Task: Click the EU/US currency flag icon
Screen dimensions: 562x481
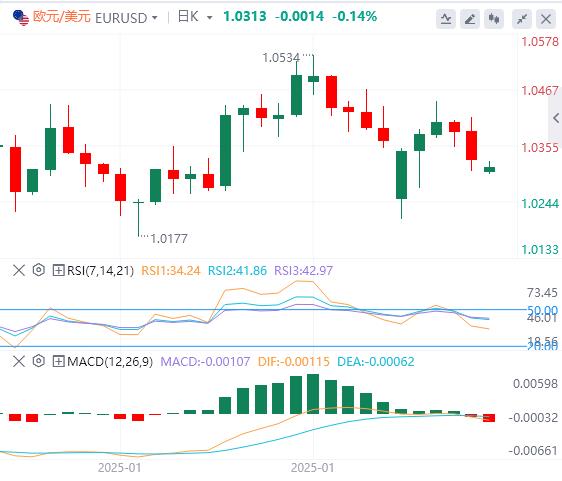Action: click(20, 18)
